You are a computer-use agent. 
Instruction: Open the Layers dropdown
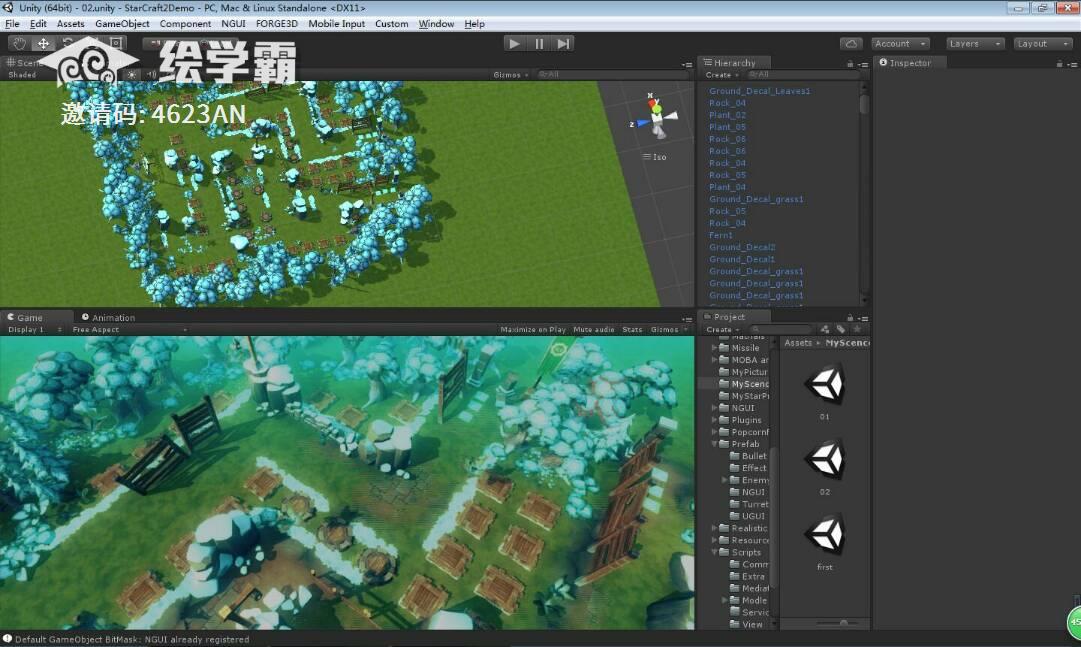[x=975, y=43]
